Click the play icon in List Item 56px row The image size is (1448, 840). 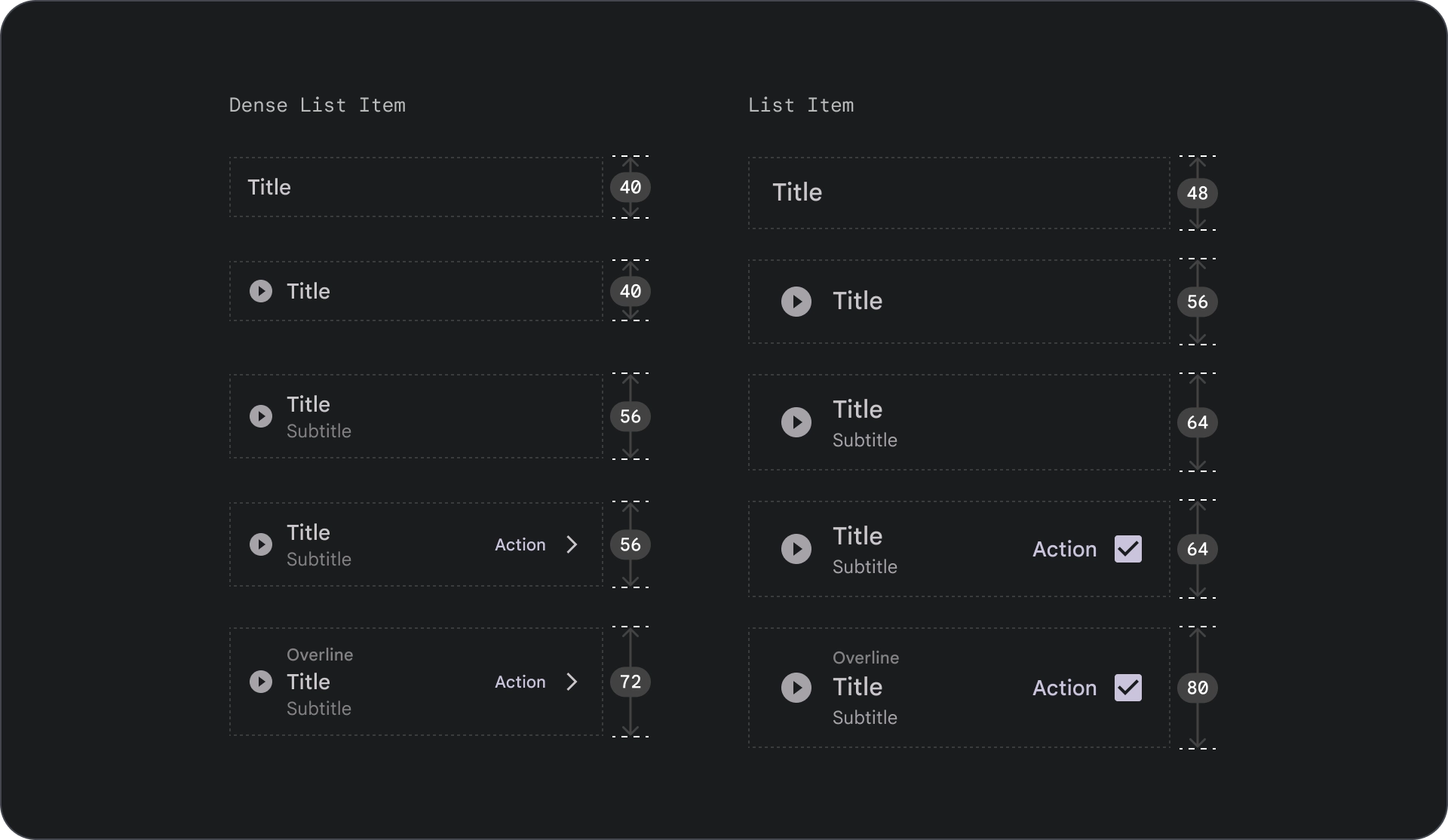[796, 301]
